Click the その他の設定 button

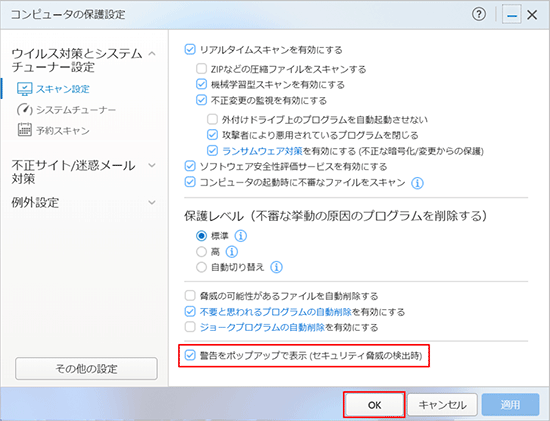86,369
